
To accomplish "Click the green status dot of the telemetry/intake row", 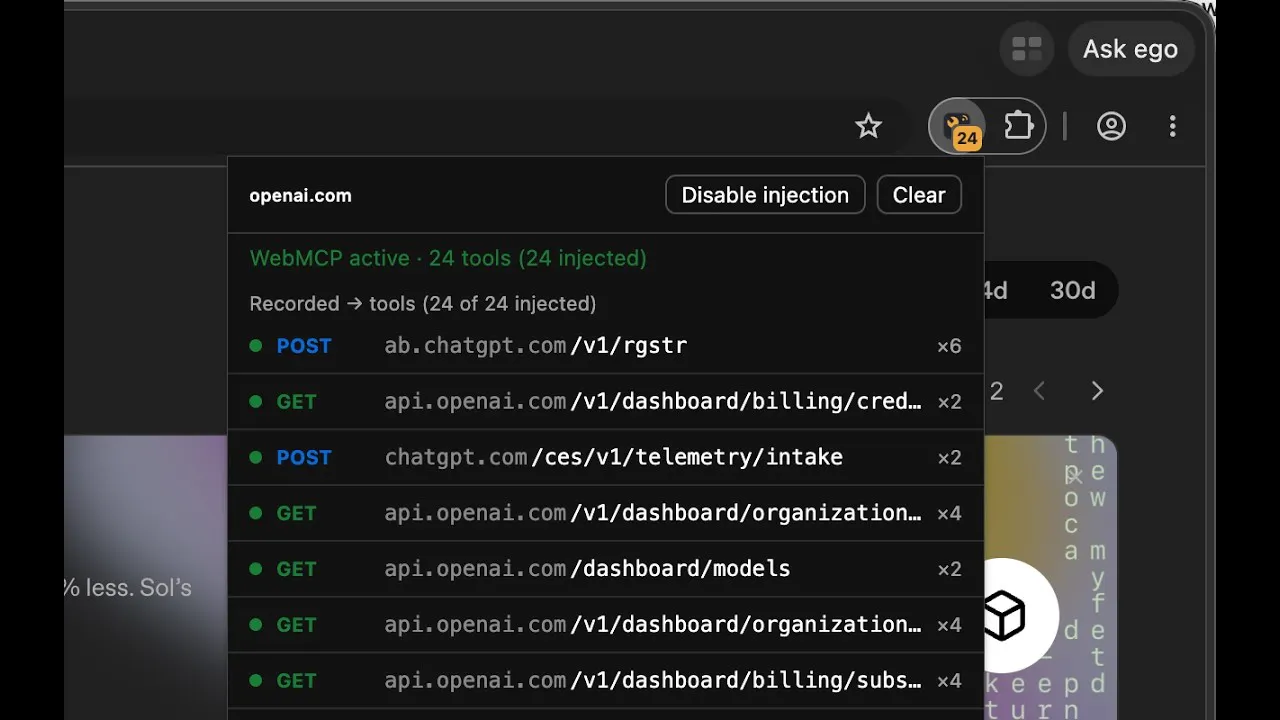I will 256,457.
